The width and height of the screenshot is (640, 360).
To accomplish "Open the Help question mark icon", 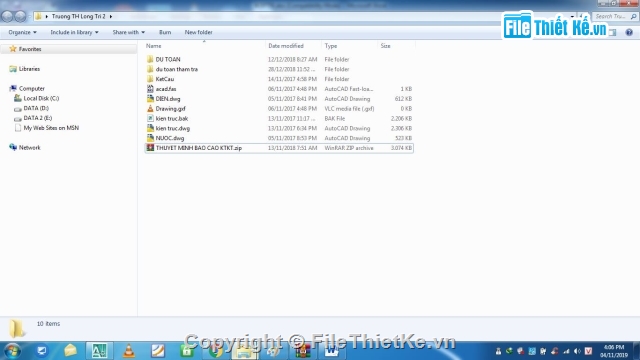I will pos(629,32).
